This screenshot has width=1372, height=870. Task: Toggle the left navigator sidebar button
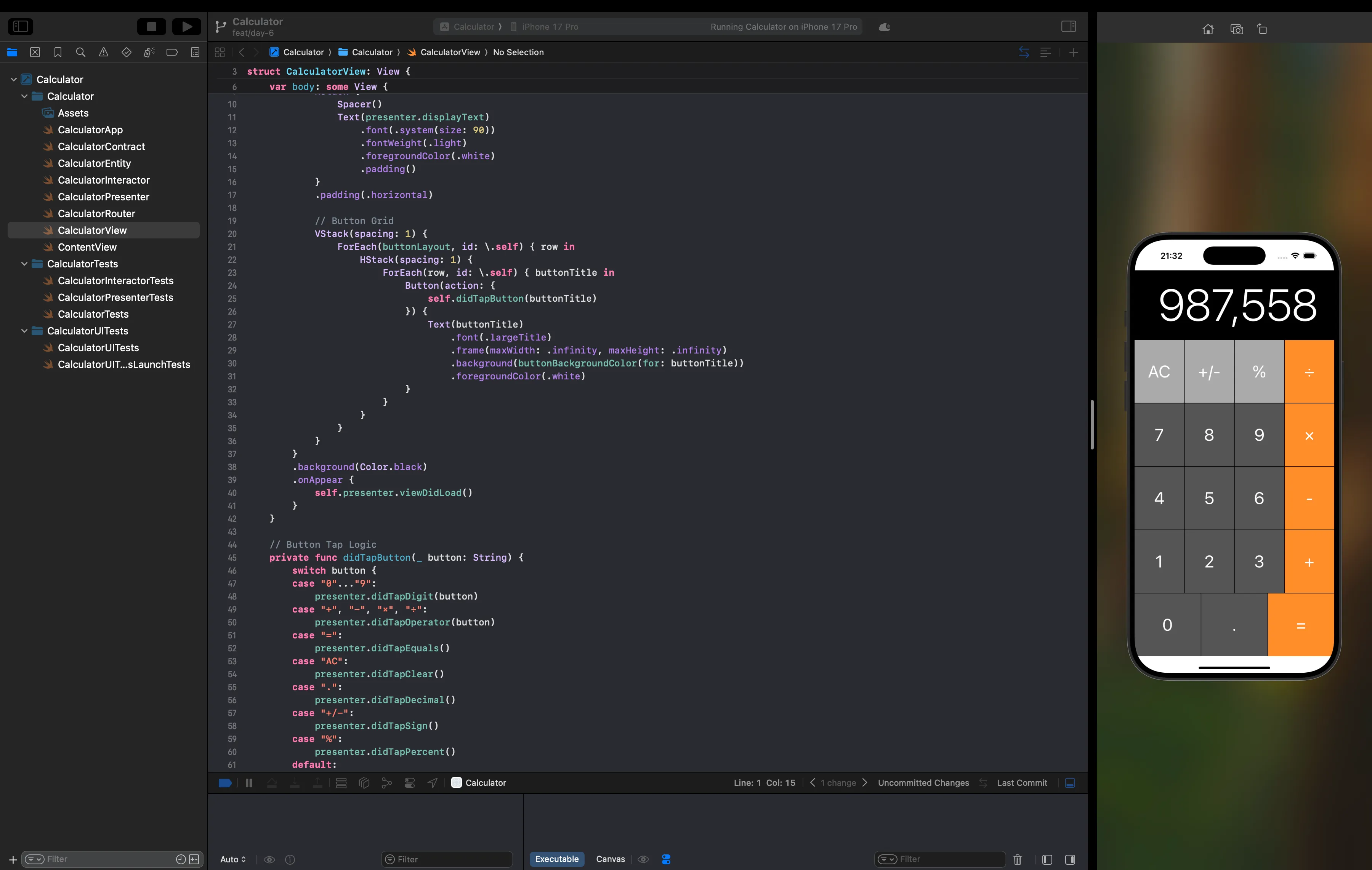[21, 27]
